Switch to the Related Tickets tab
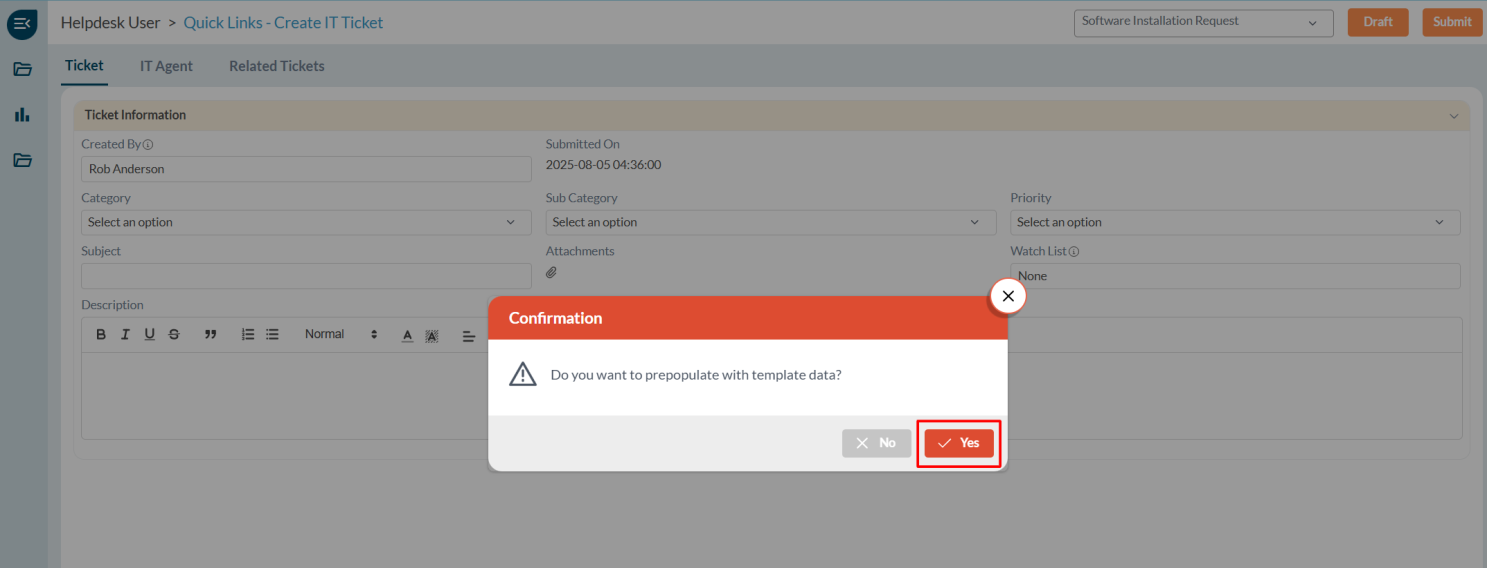 click(277, 66)
